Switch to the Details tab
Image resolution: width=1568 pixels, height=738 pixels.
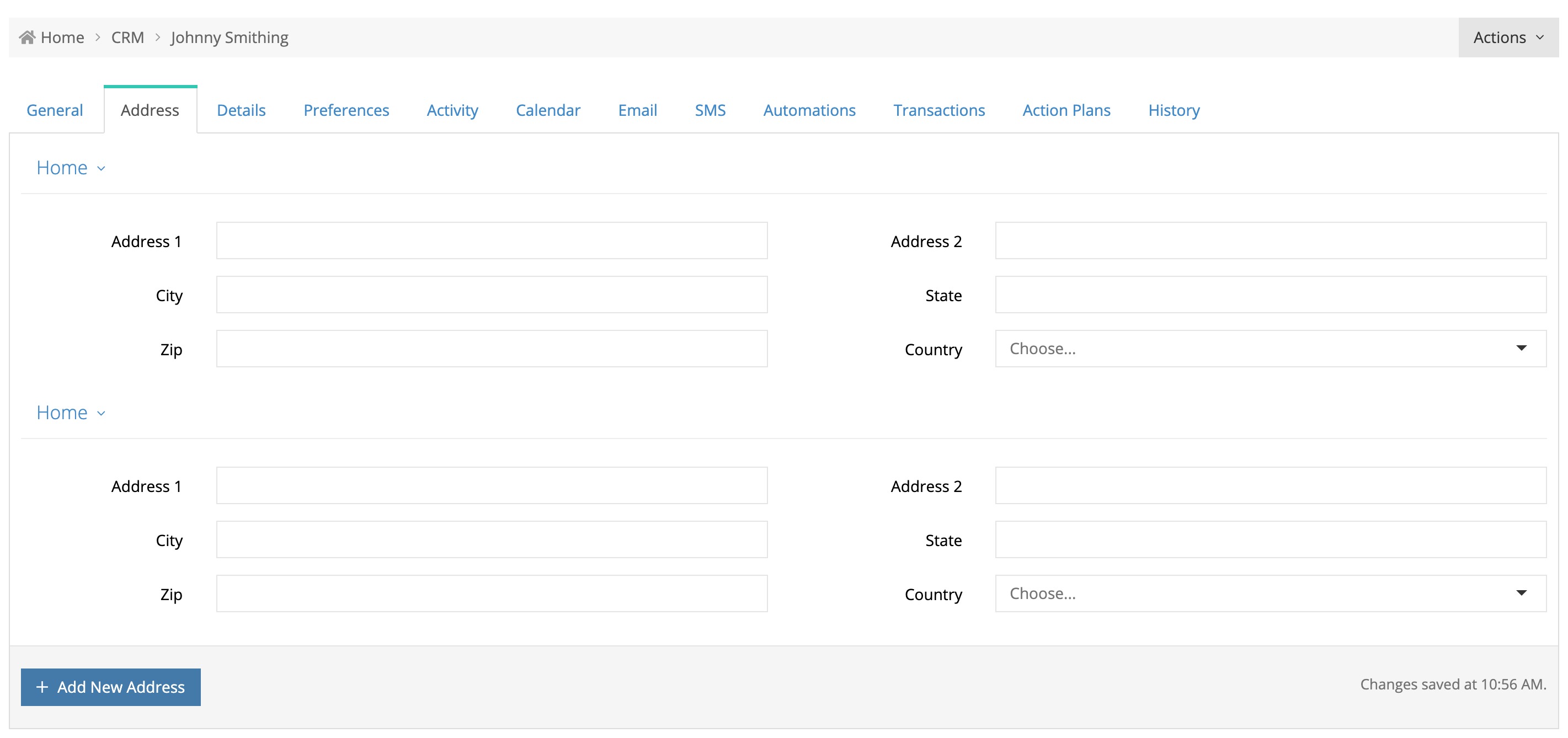(x=241, y=110)
